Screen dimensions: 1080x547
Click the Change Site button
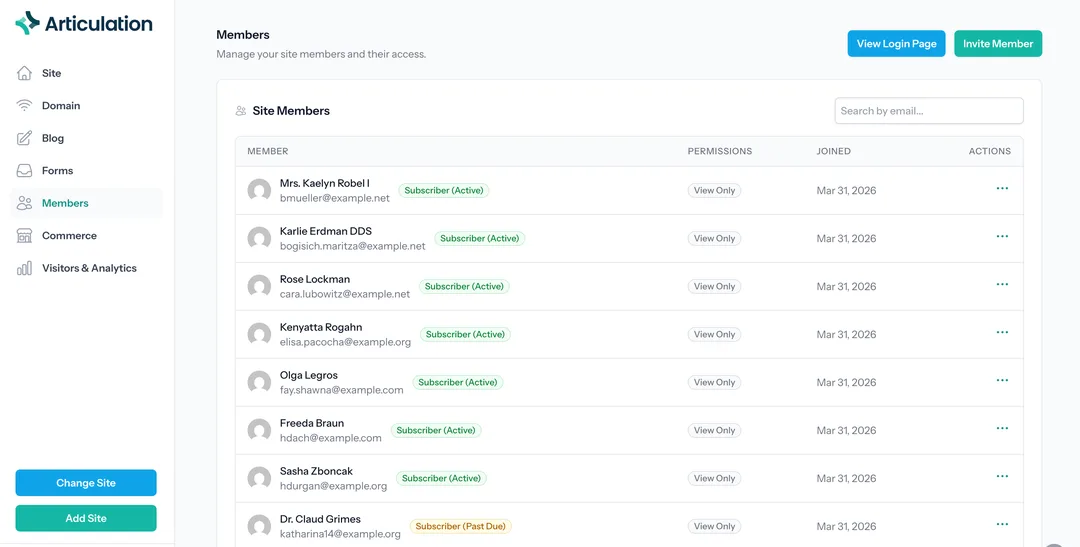[86, 483]
